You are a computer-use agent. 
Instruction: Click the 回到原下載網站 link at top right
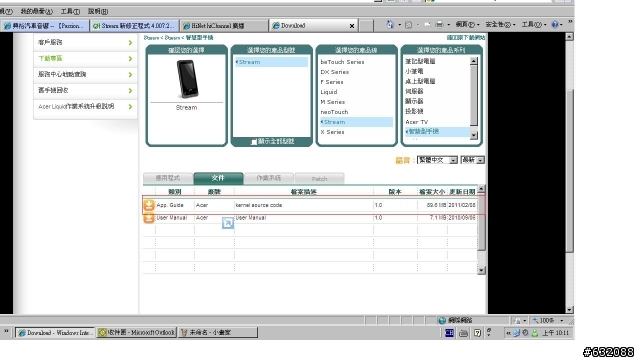coord(466,38)
